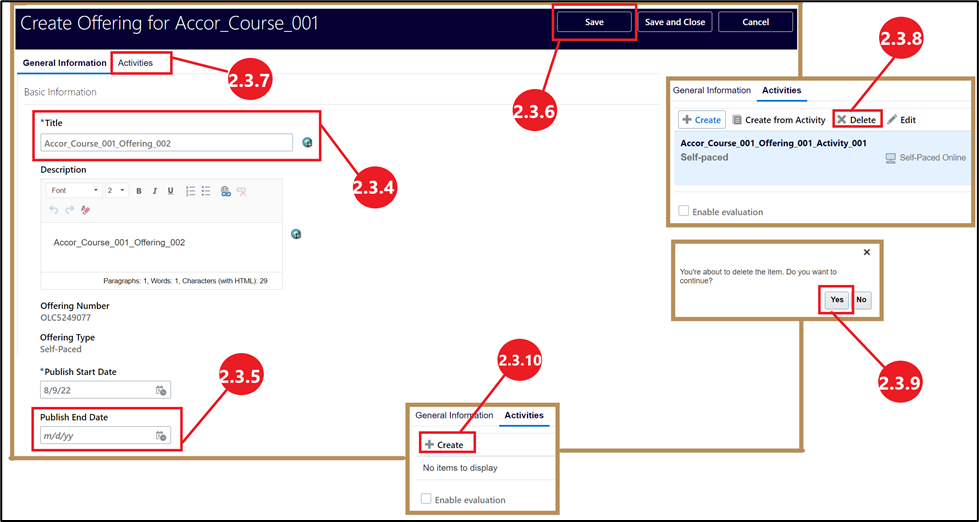The image size is (979, 522).
Task: Click 'No items to display' text
Action: click(460, 467)
